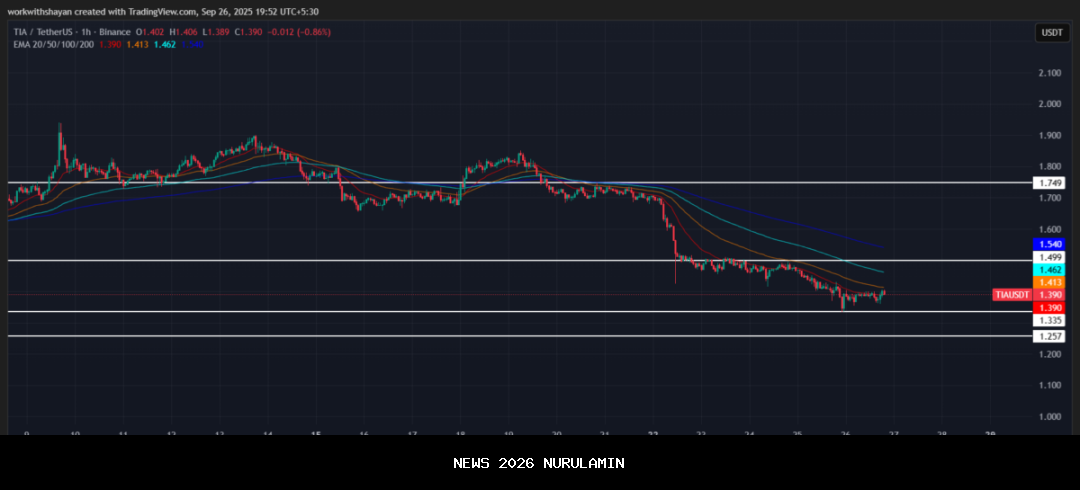
Task: Click the 1.499 horizontal line price label
Action: click(x=1050, y=257)
